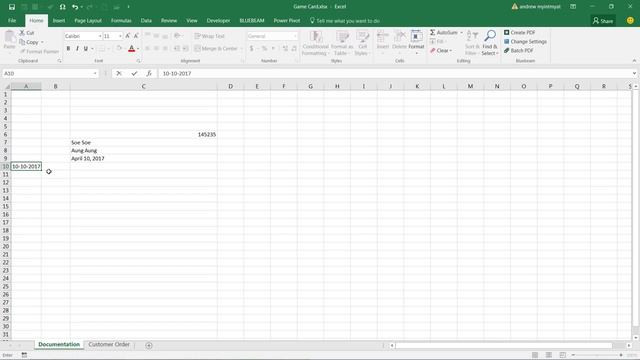Viewport: 640px width, 360px height.
Task: Switch to Page Layout view icon
Action: point(549,355)
